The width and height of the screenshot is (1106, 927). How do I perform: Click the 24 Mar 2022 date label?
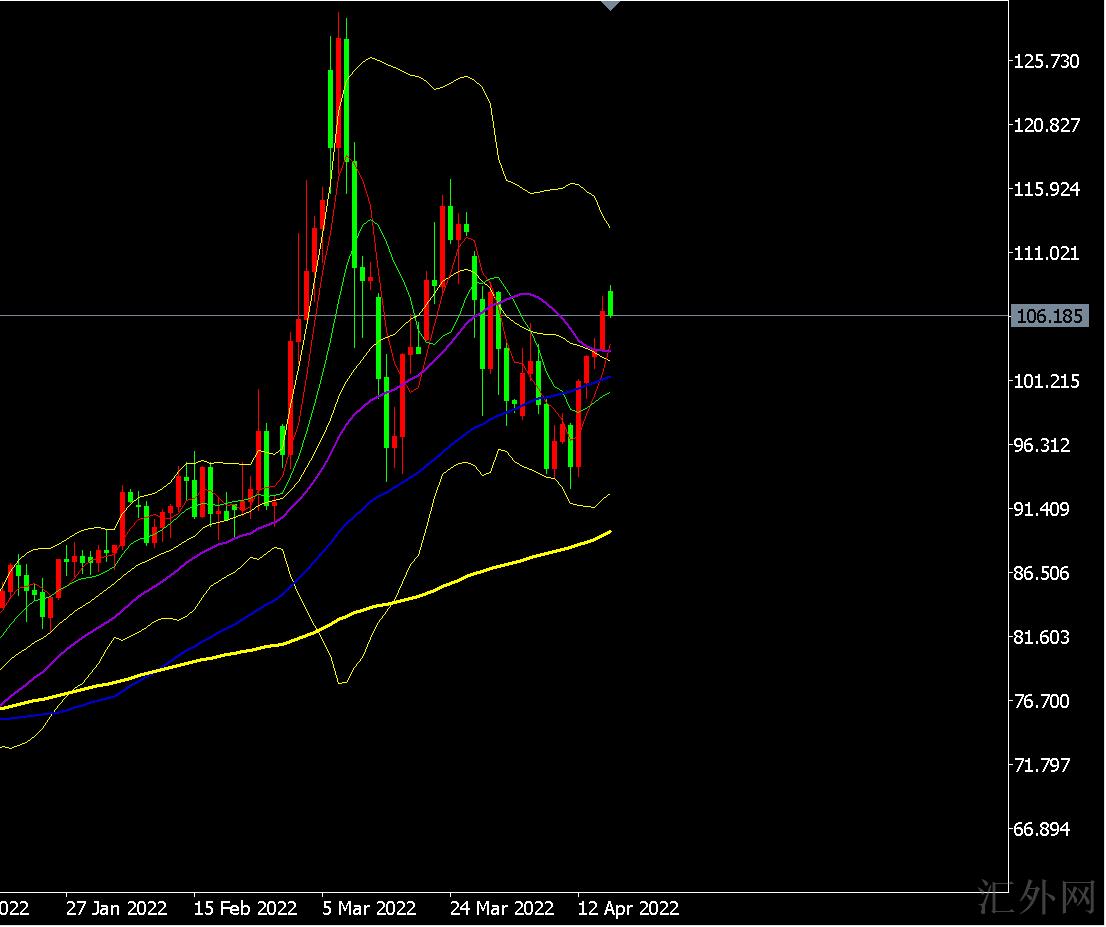(x=501, y=908)
